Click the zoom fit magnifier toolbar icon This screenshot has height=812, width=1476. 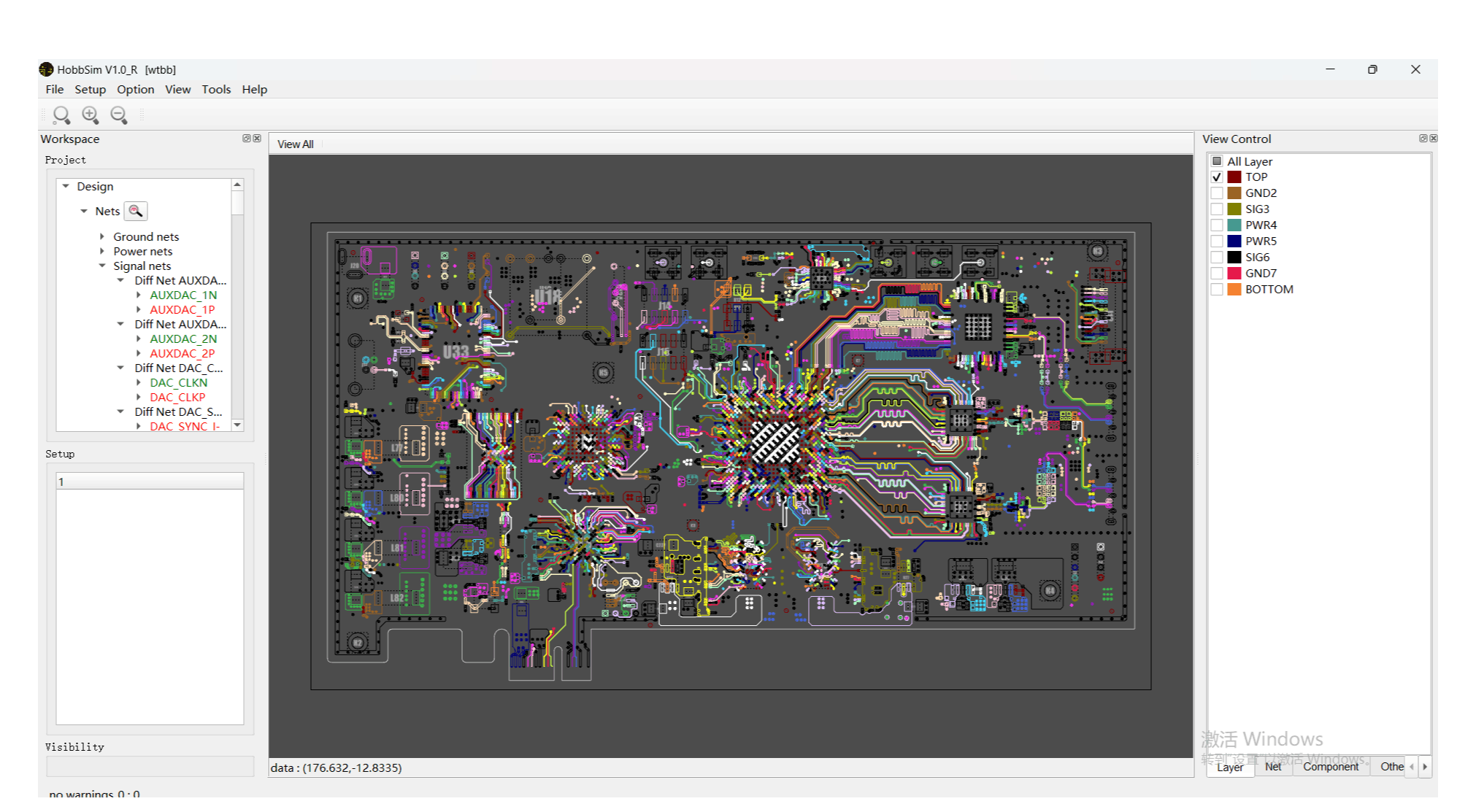click(61, 115)
